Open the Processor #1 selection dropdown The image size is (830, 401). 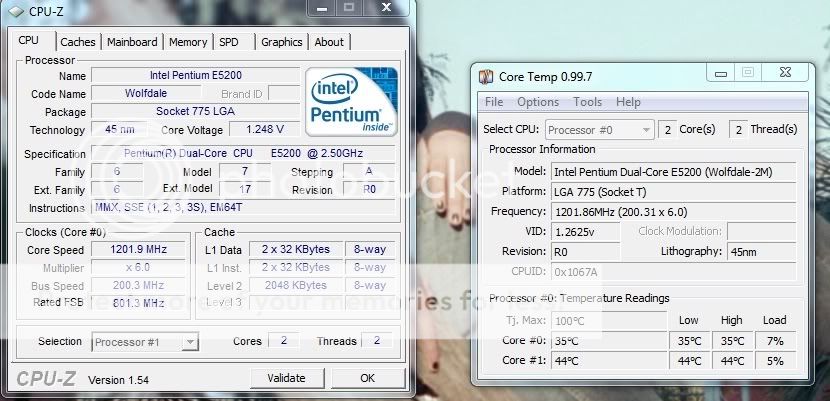145,342
